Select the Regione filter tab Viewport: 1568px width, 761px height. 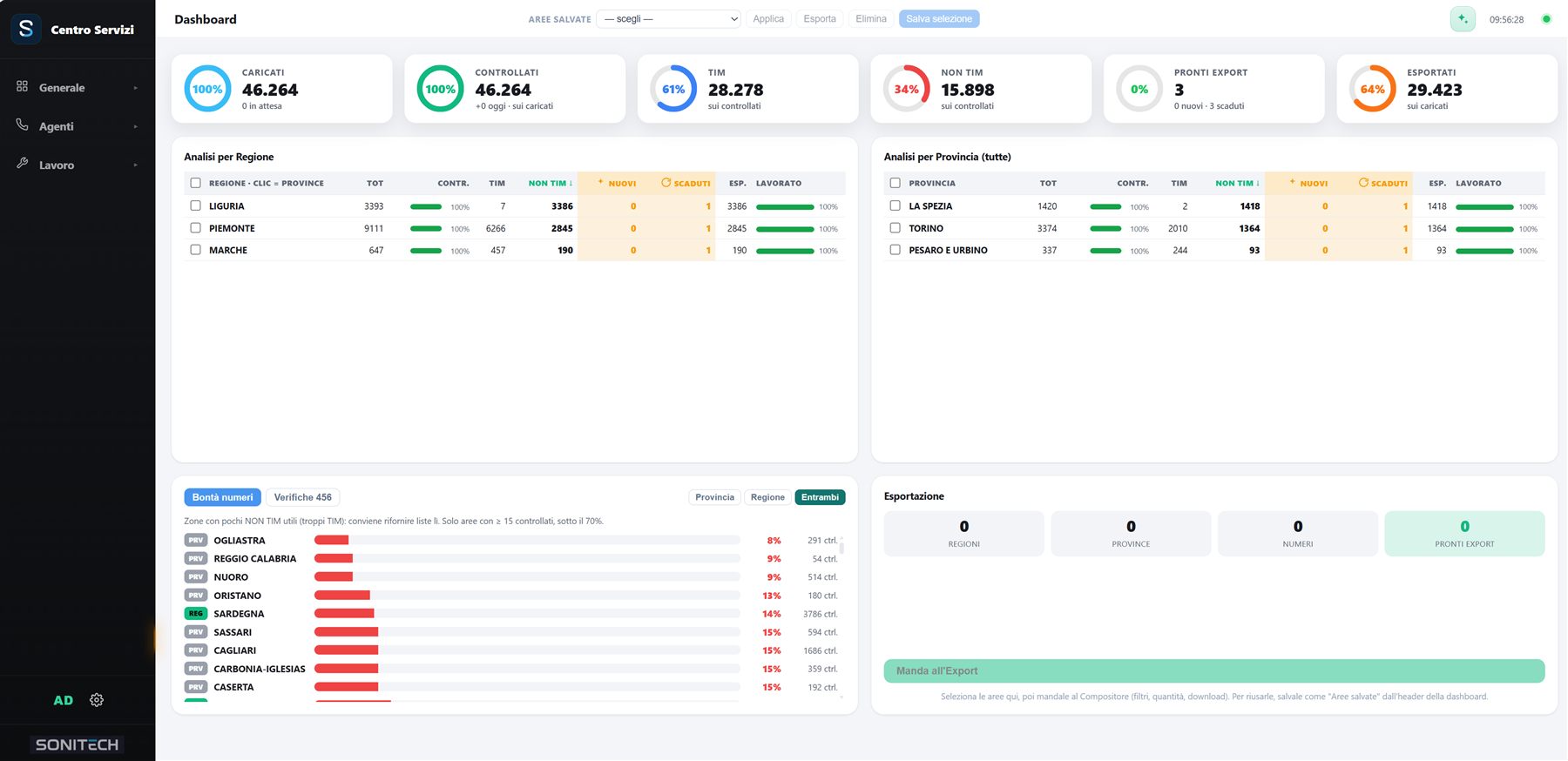(767, 497)
